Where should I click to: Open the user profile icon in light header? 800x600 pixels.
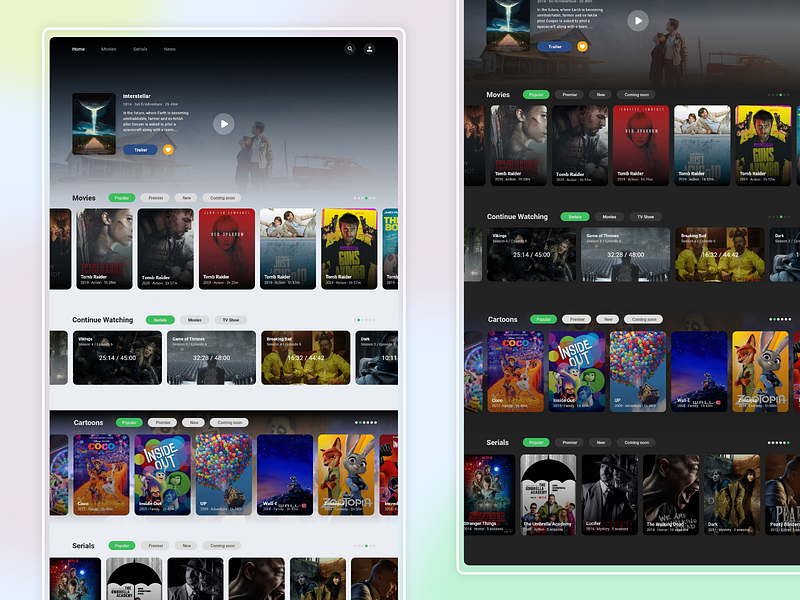(369, 49)
